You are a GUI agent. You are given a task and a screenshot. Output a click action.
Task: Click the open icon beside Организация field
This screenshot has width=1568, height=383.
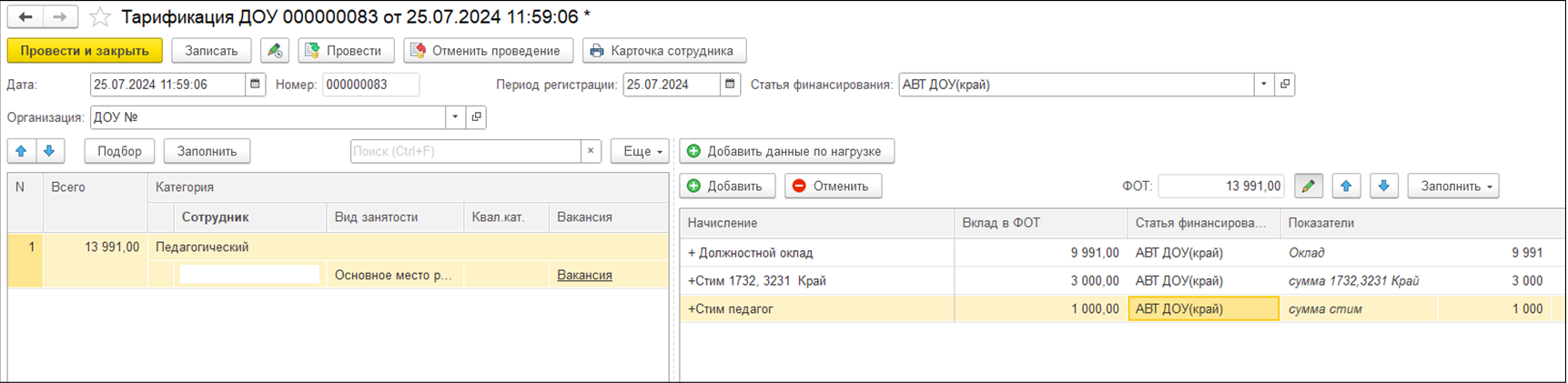[x=476, y=117]
